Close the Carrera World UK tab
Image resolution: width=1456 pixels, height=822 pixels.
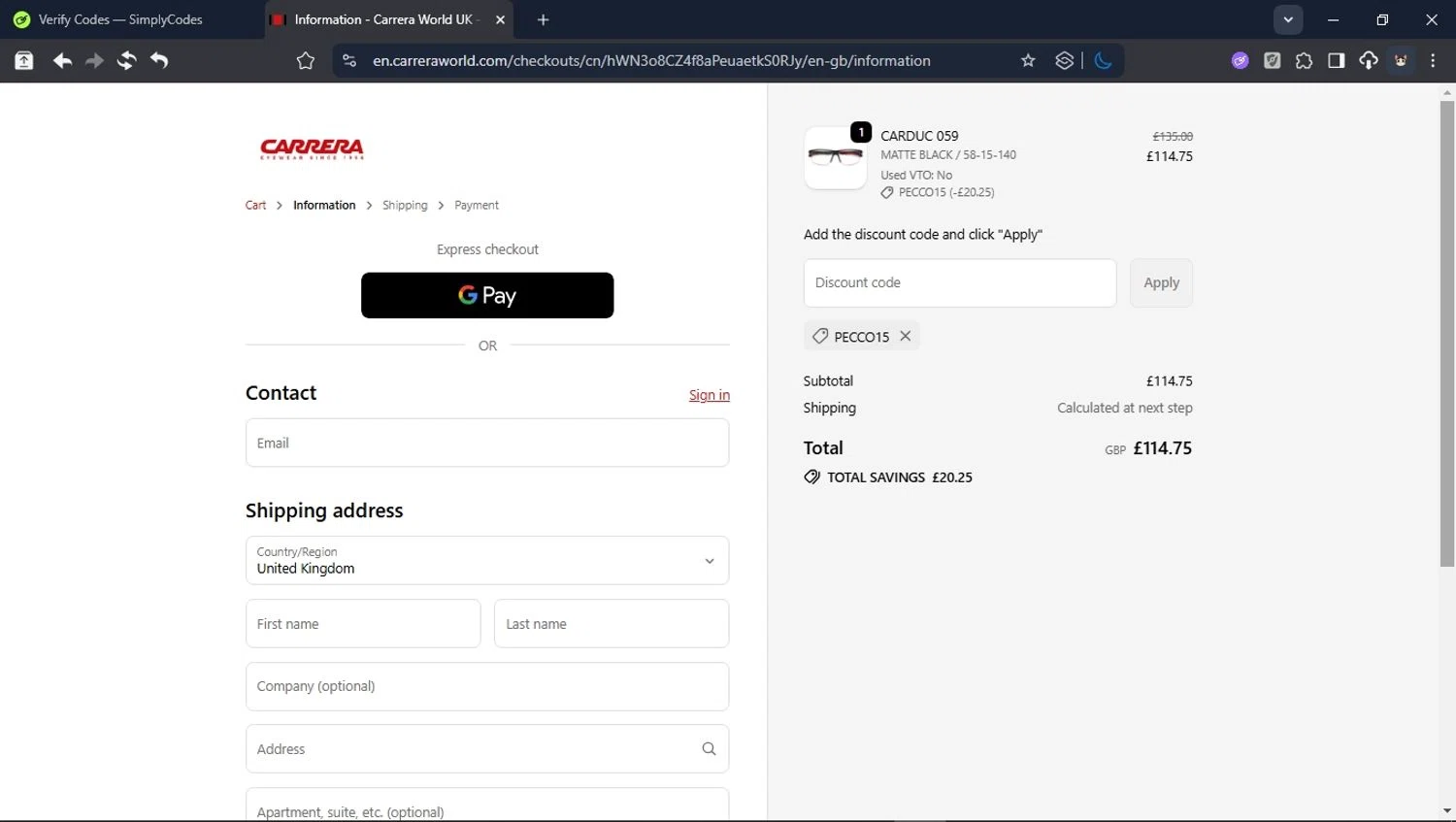[x=500, y=19]
